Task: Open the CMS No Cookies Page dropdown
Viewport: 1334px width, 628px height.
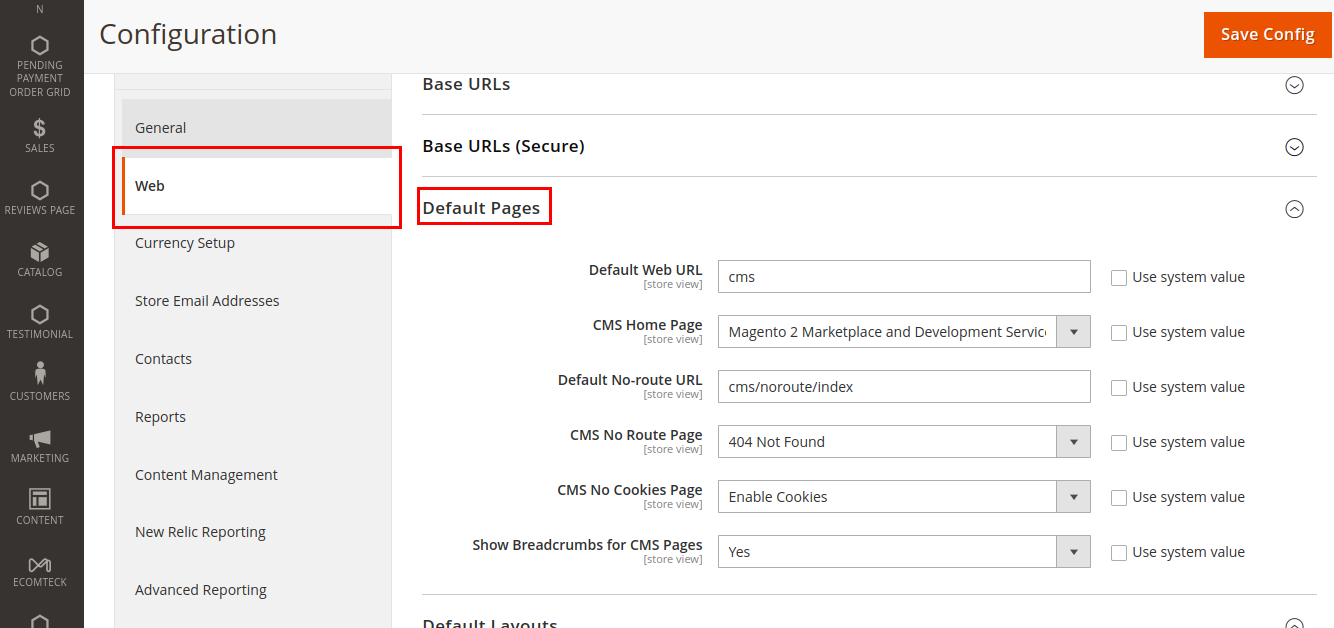Action: (x=1075, y=496)
